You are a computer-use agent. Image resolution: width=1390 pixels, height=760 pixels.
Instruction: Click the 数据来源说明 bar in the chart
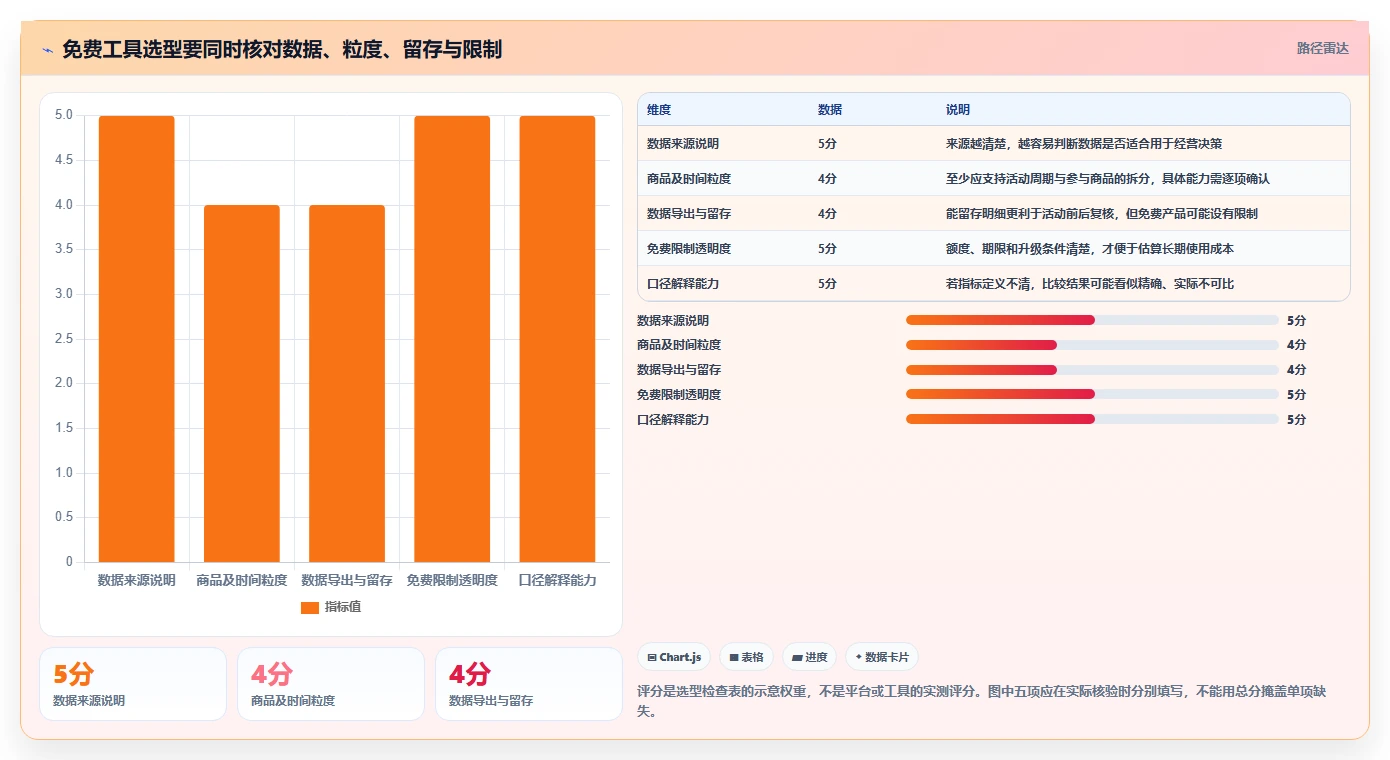pos(136,339)
